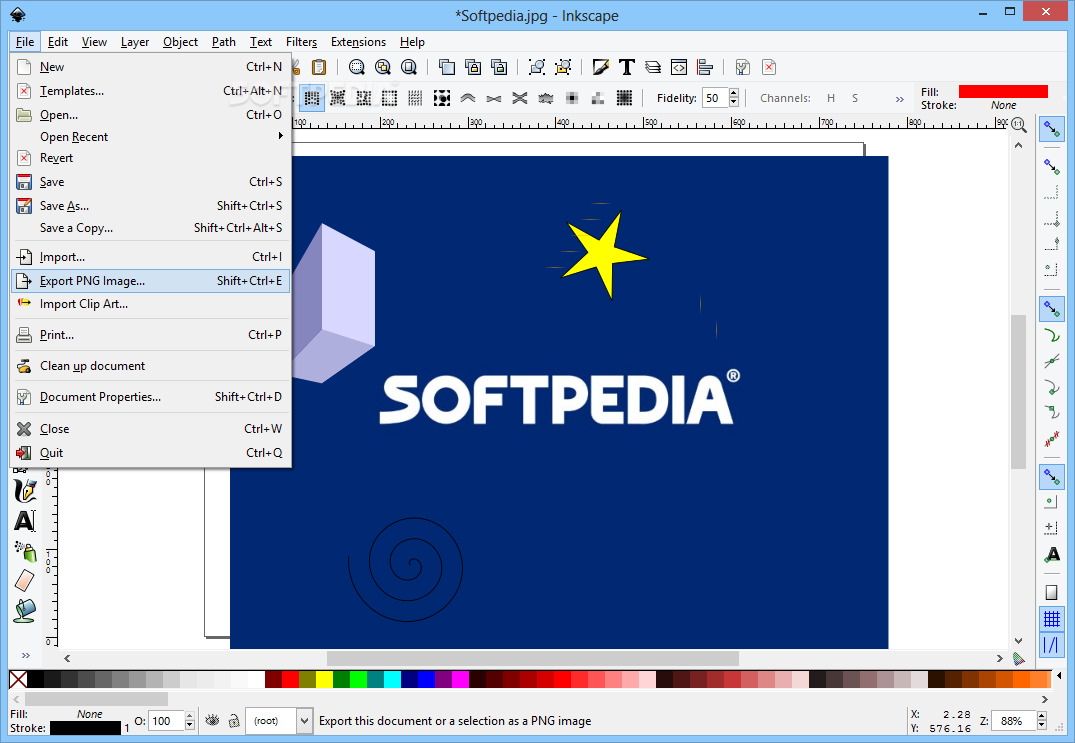Select the Eraser tool

point(25,581)
